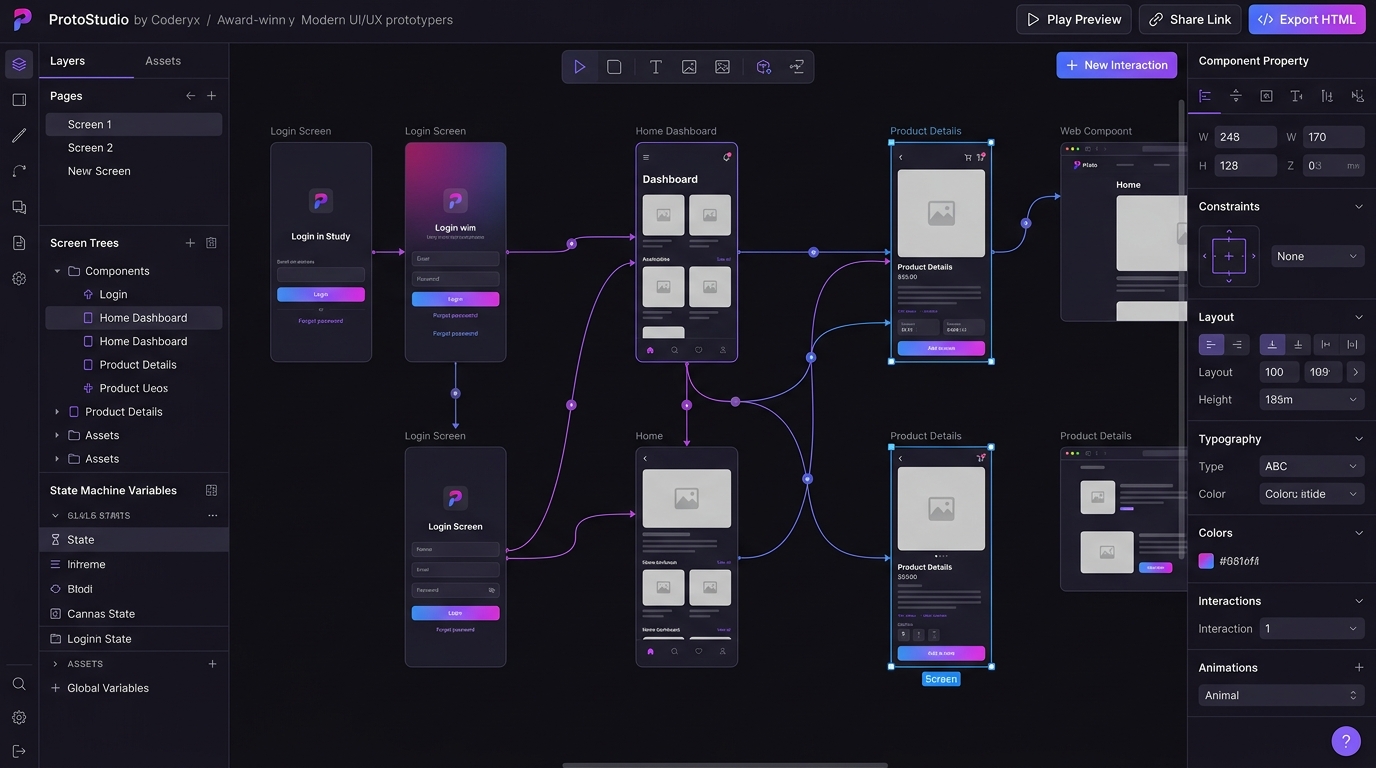1376x768 pixels.
Task: Select New Screen in Pages list
Action: coord(134,171)
